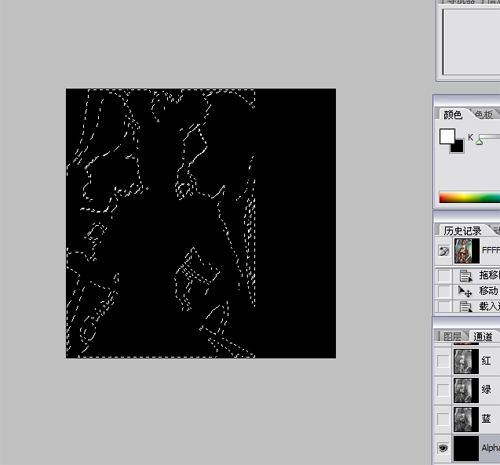Viewport: 500px width, 465px height.
Task: Select the white foreground color swatch
Action: [x=447, y=136]
